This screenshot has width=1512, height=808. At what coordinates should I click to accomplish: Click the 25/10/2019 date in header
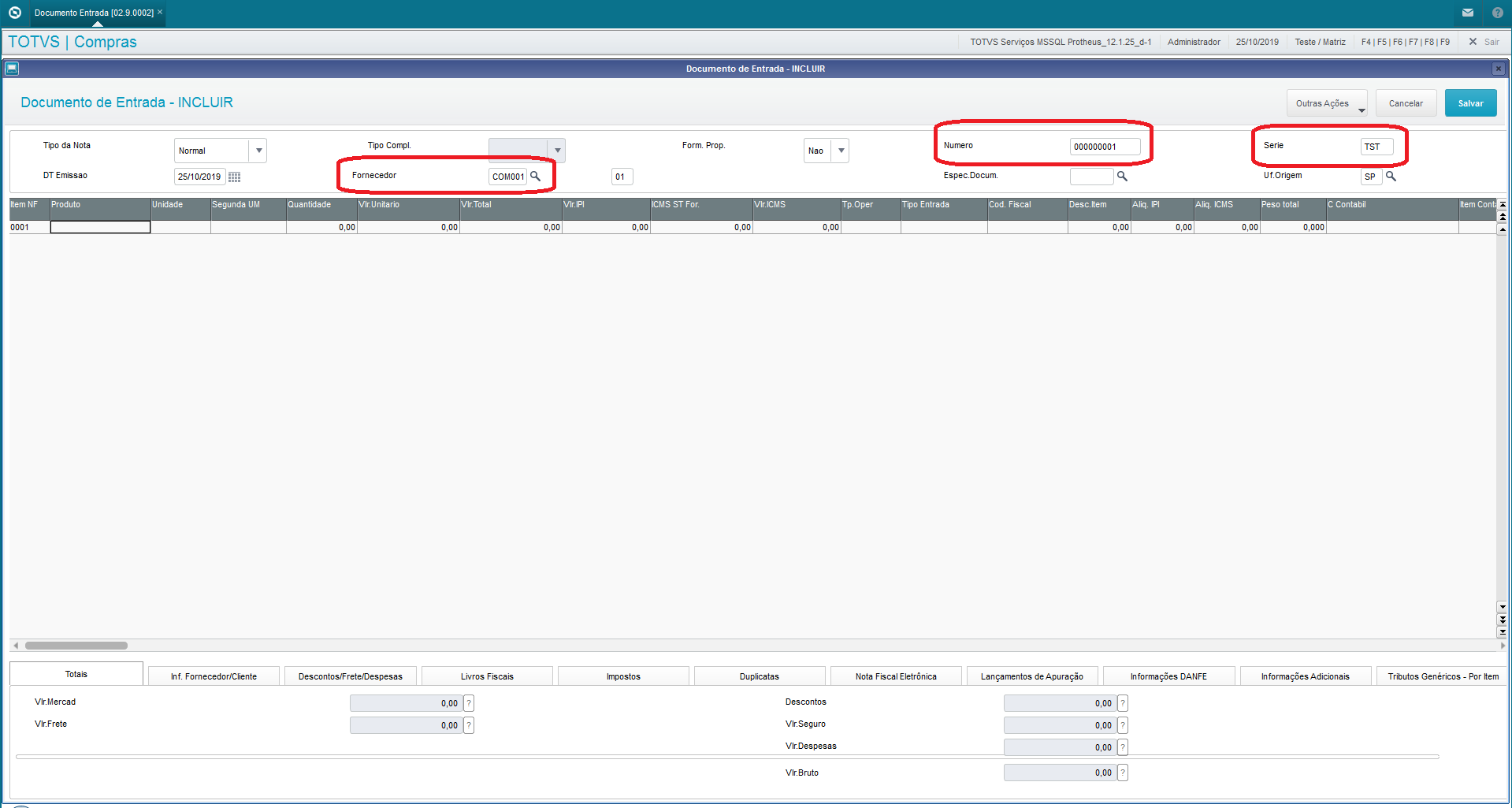point(1257,42)
